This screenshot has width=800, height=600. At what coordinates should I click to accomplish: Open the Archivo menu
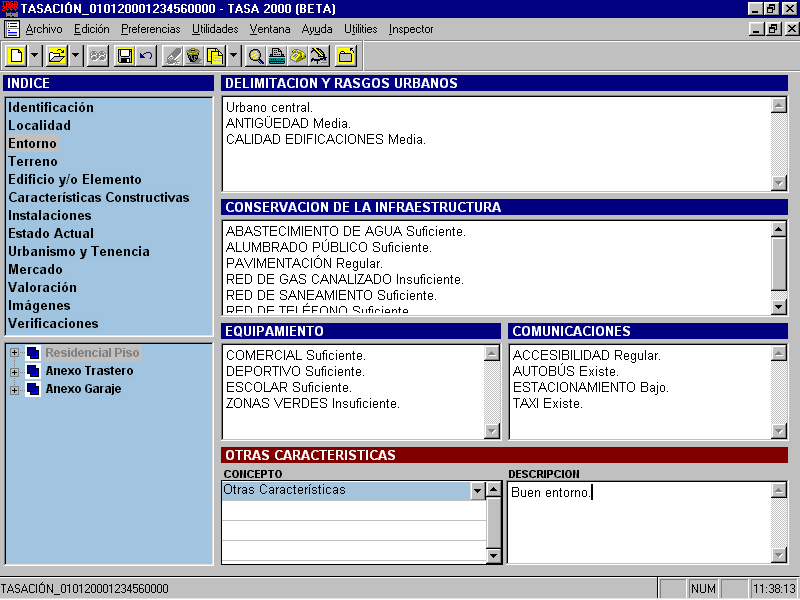44,29
